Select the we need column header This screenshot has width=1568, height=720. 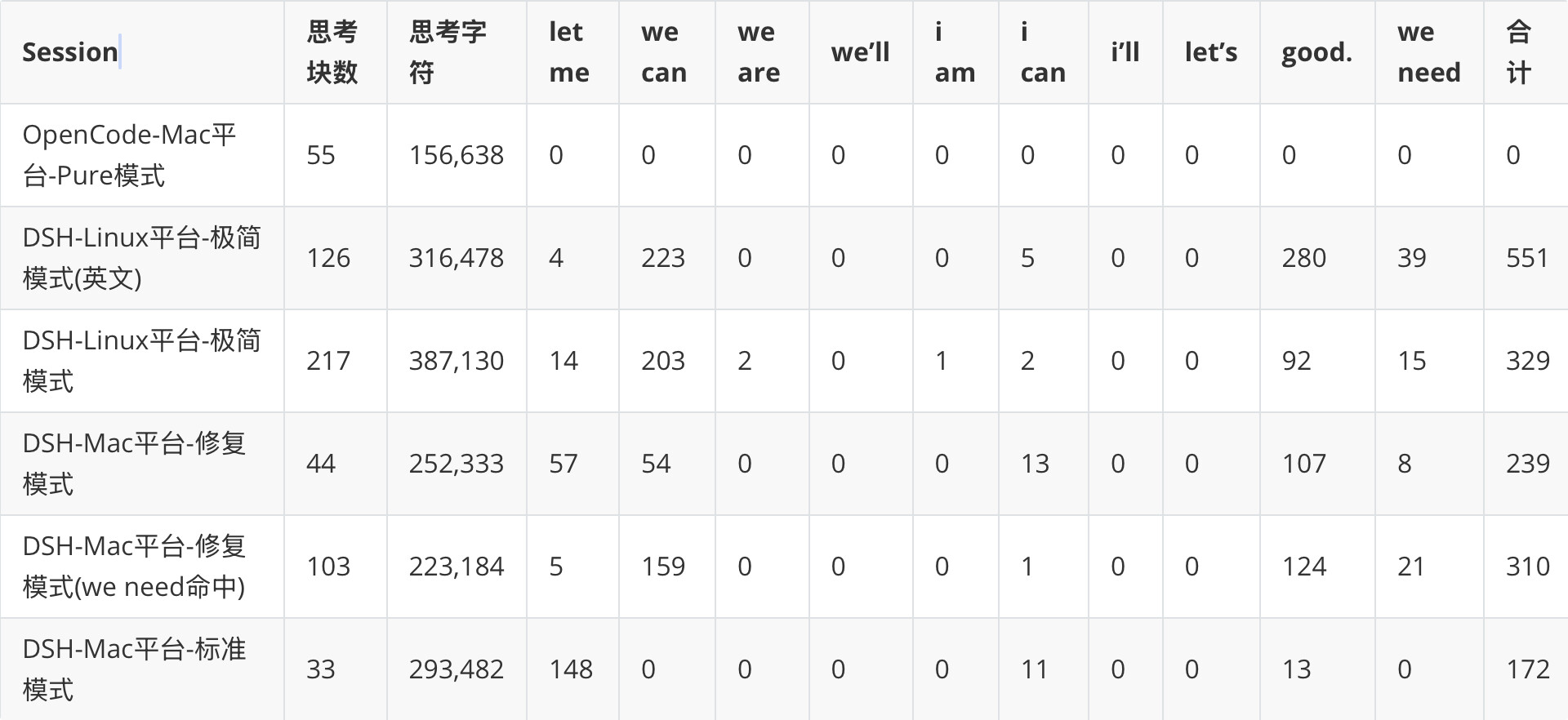[x=1428, y=52]
